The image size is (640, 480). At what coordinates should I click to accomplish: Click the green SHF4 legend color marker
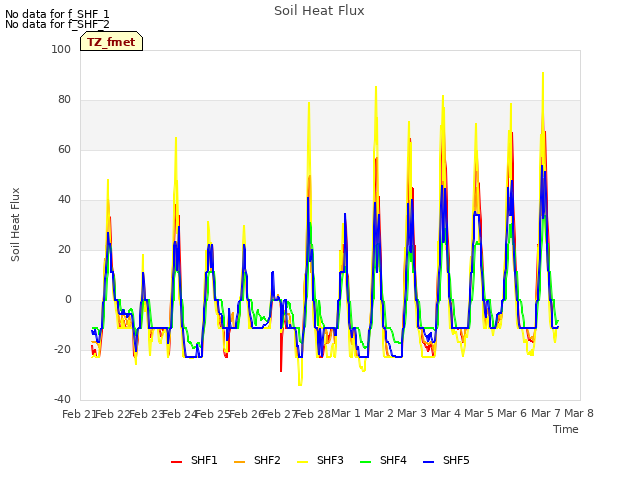[x=365, y=462]
